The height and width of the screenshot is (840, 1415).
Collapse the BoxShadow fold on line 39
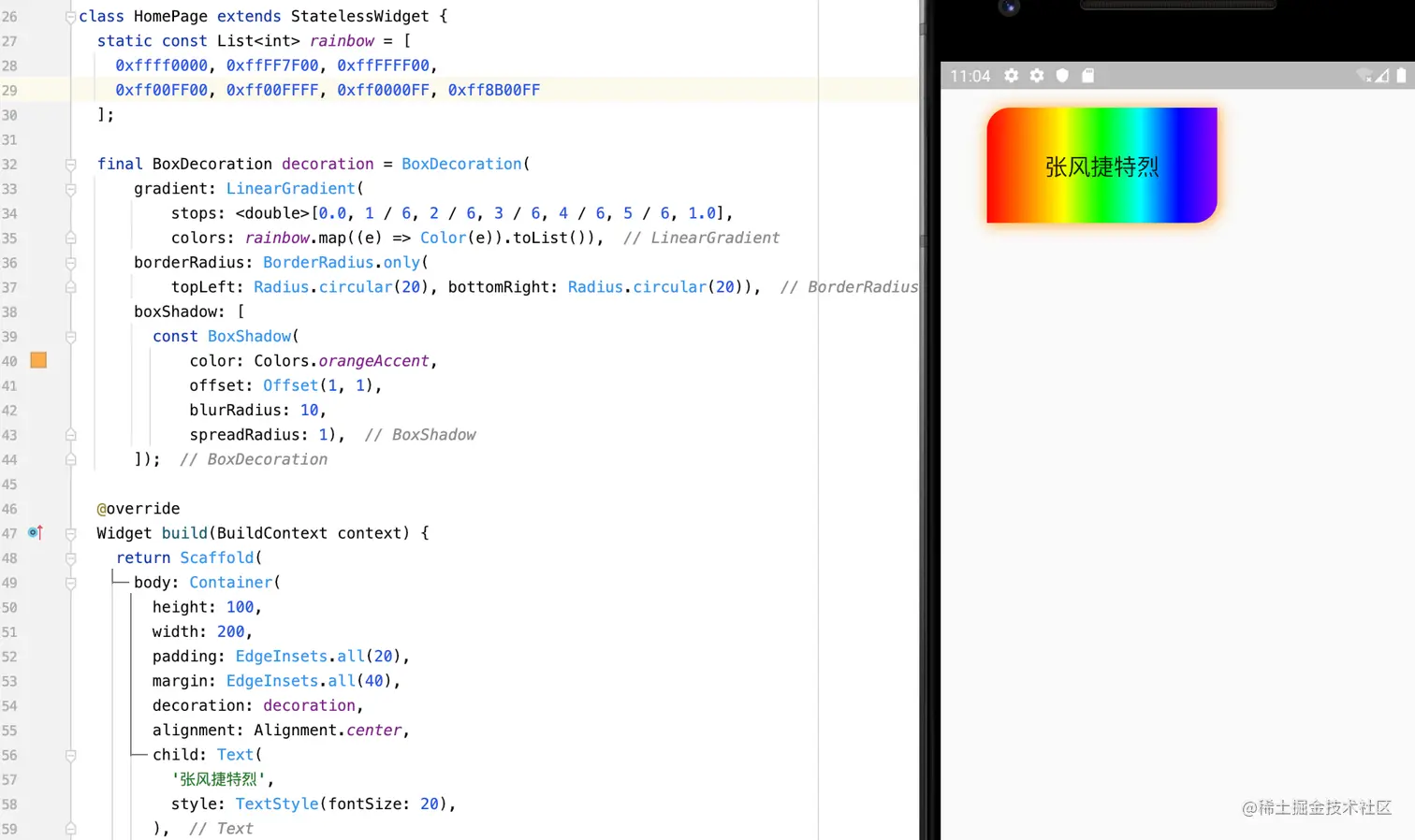pyautogui.click(x=70, y=337)
